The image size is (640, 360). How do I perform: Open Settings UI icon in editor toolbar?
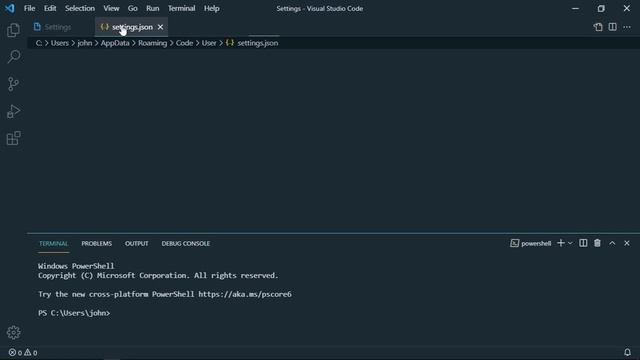[x=598, y=27]
